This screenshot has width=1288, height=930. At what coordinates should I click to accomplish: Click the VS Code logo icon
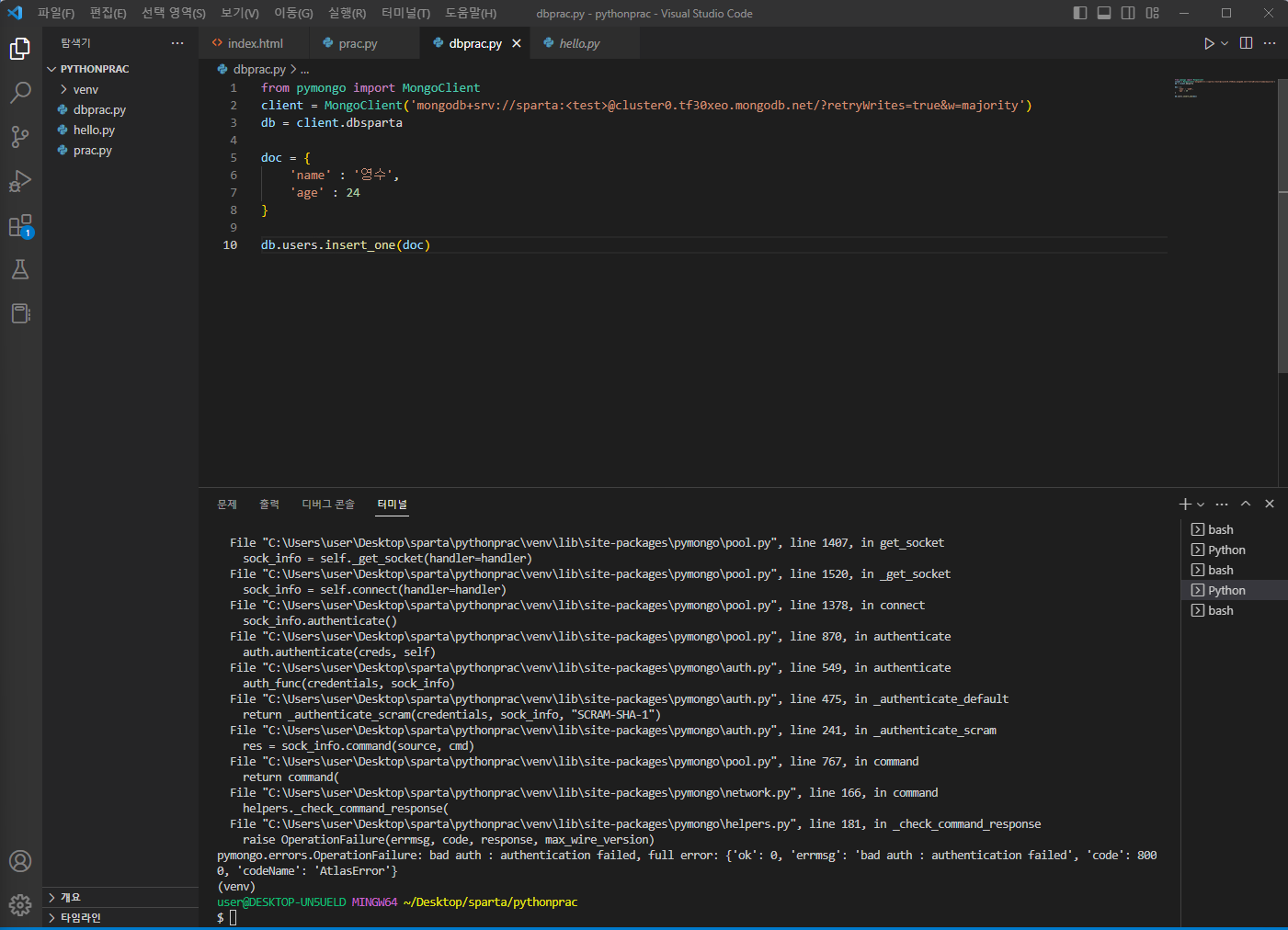[x=15, y=13]
